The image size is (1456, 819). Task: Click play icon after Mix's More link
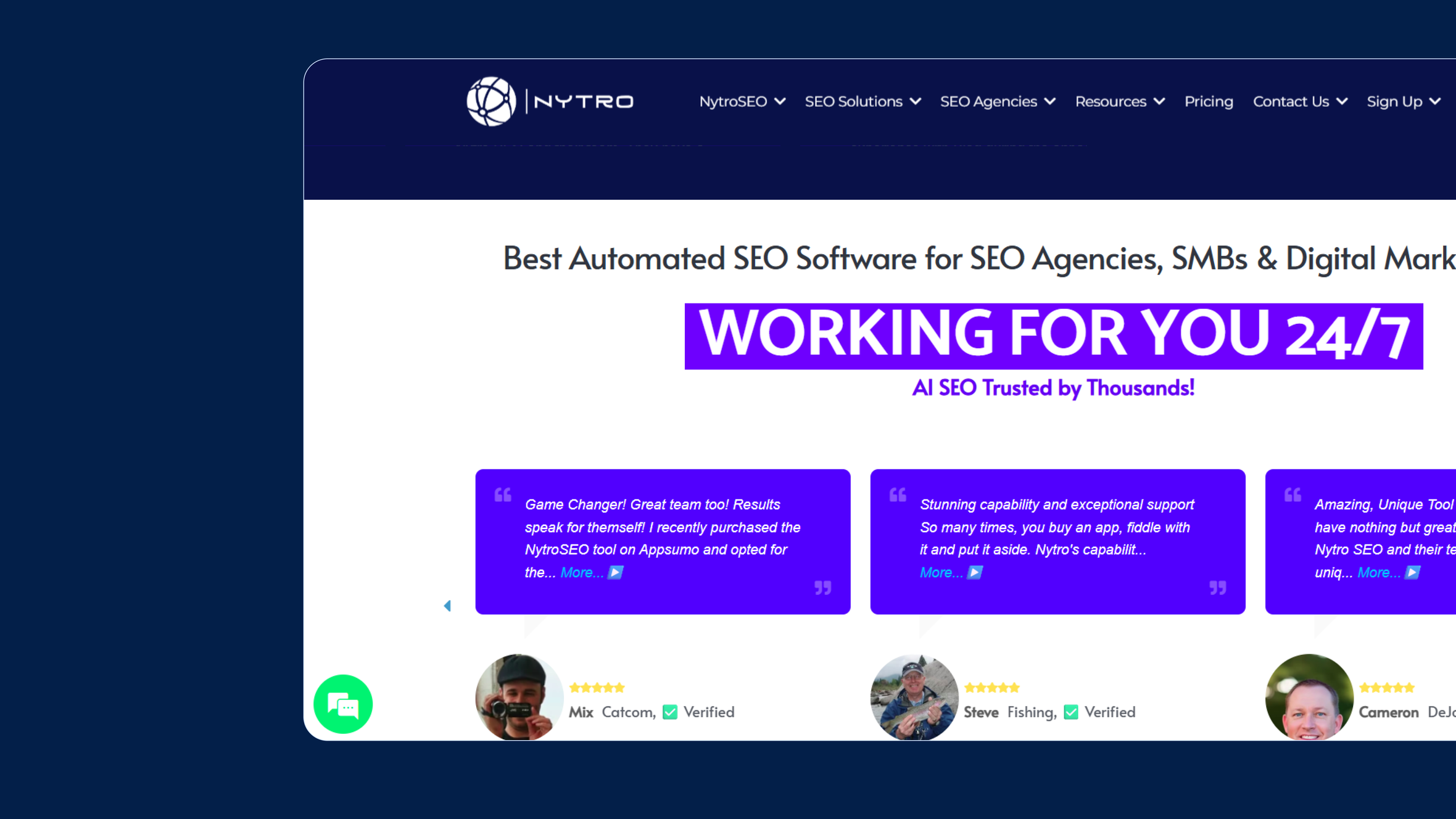[615, 573]
